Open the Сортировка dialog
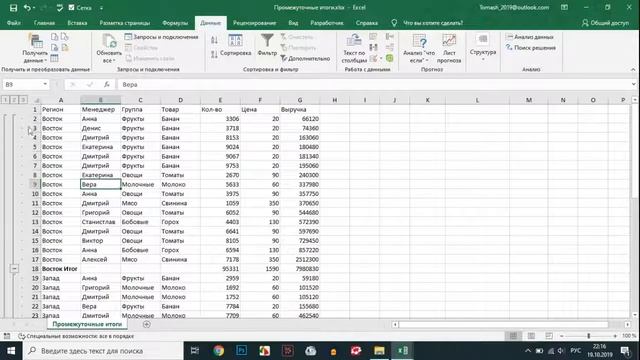This screenshot has height=360, width=640. [236, 45]
